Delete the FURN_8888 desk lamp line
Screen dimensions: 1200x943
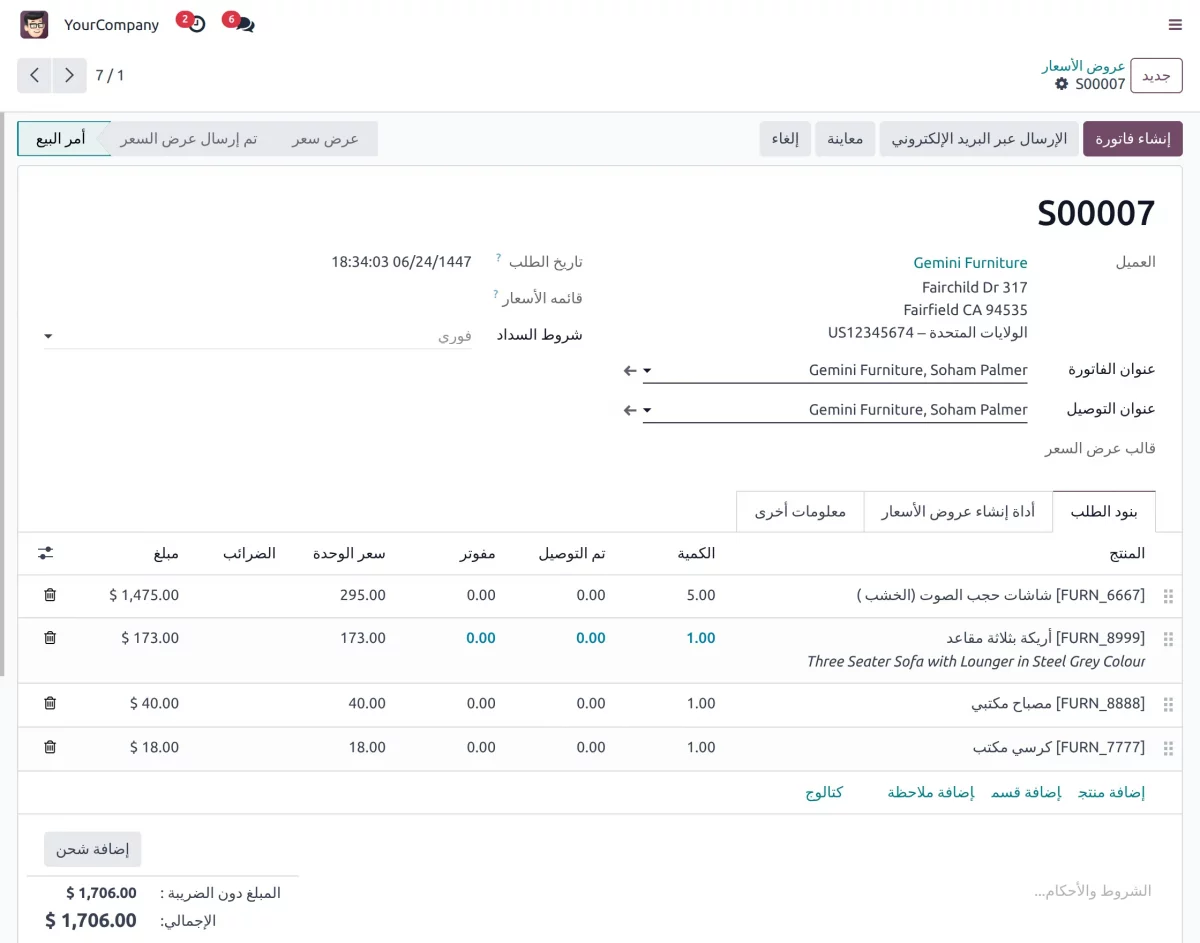pos(49,703)
